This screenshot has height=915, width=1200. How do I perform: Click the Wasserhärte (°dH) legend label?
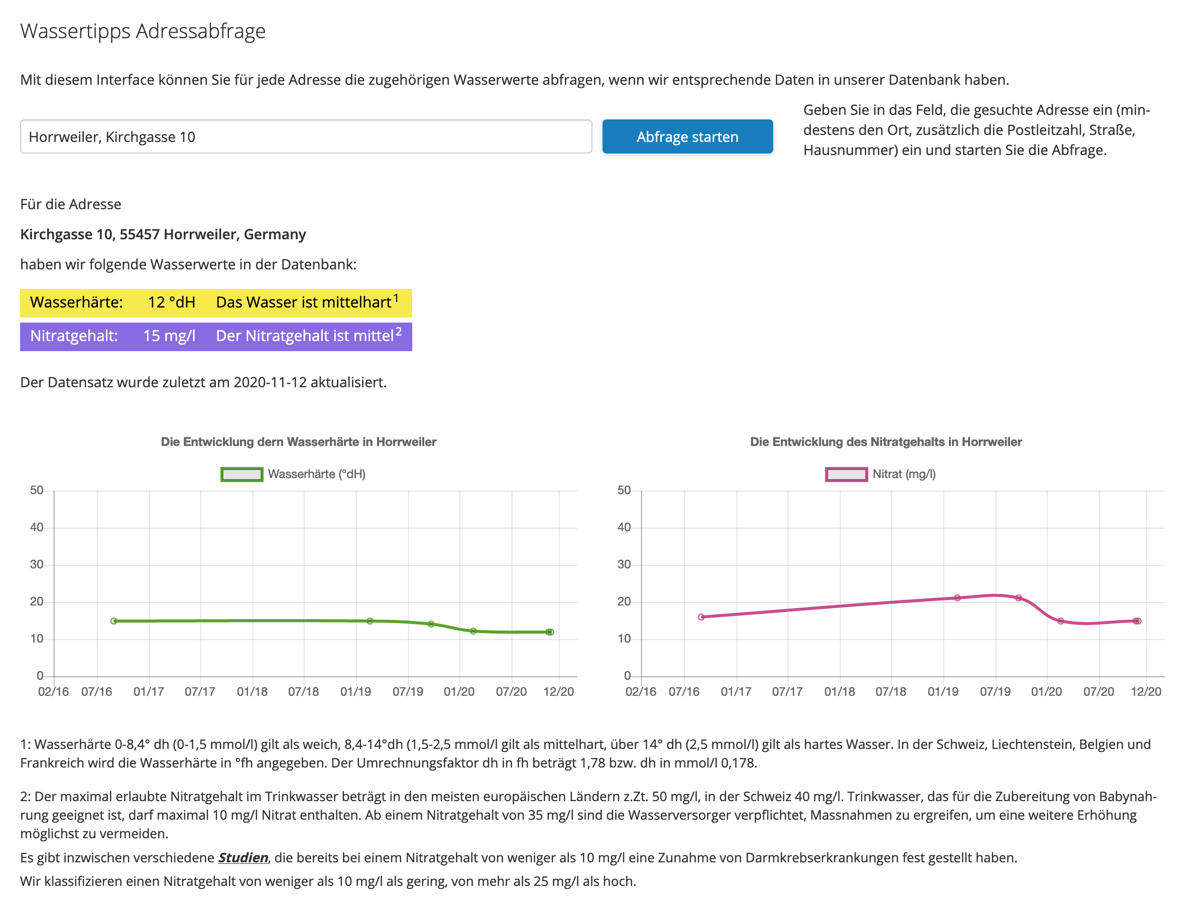point(316,474)
